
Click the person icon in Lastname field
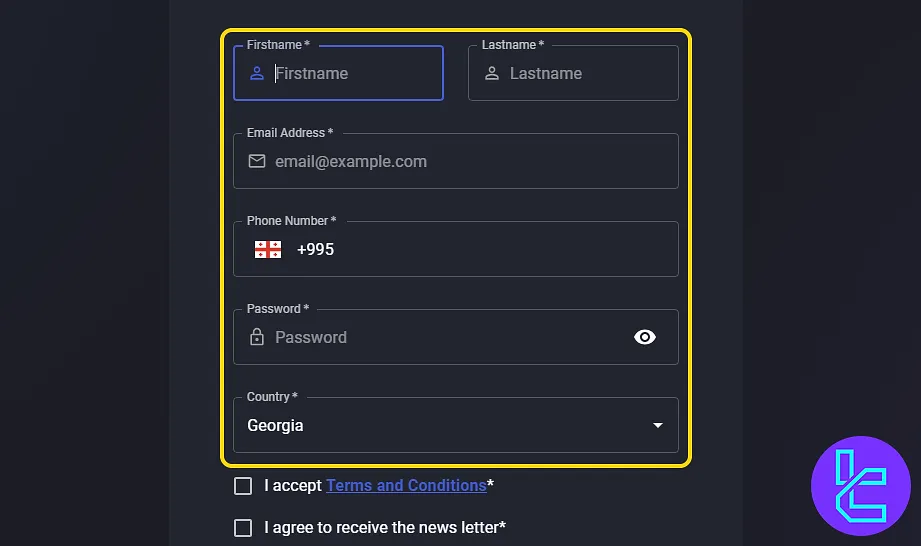click(x=492, y=73)
